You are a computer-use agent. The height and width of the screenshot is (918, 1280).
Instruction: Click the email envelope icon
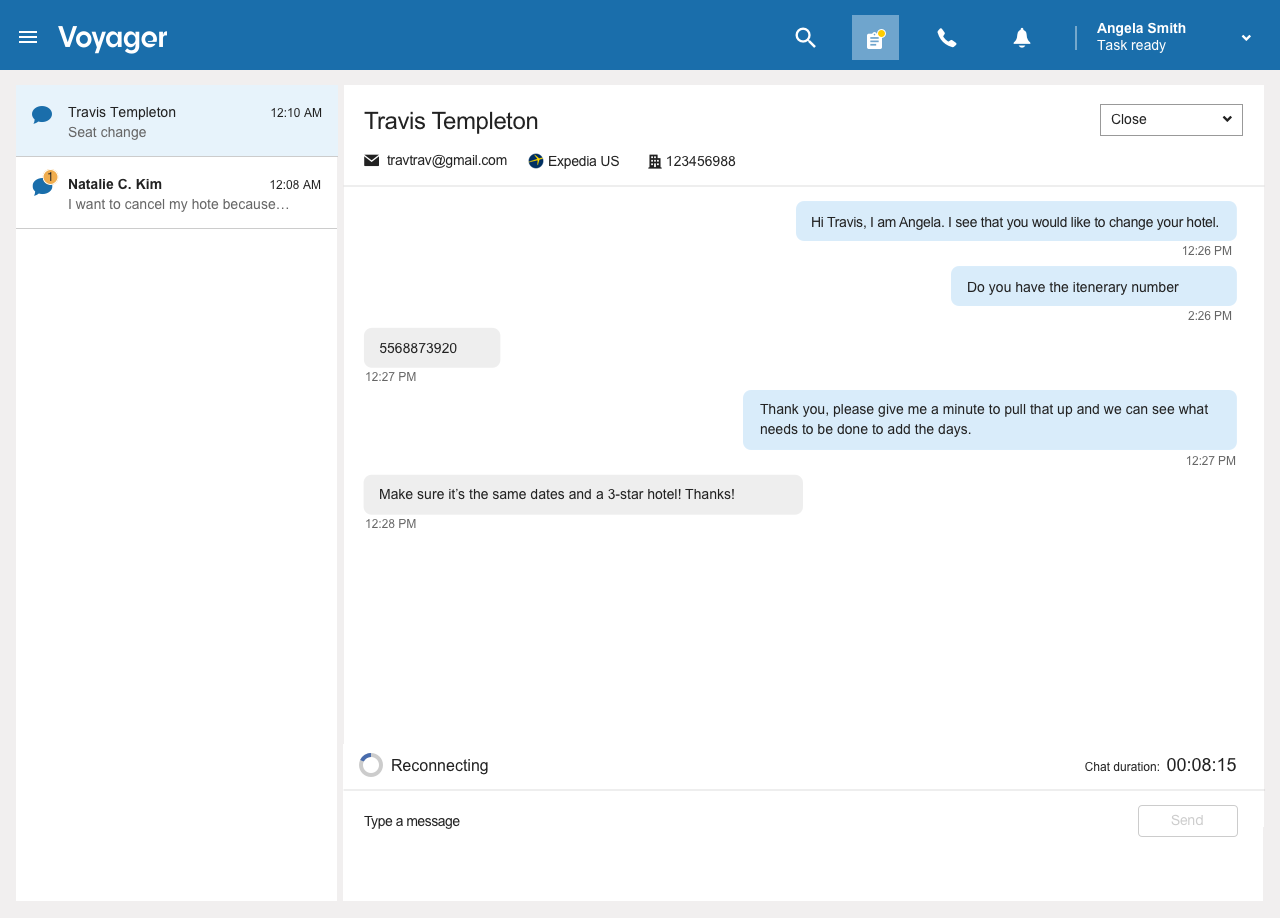(372, 160)
